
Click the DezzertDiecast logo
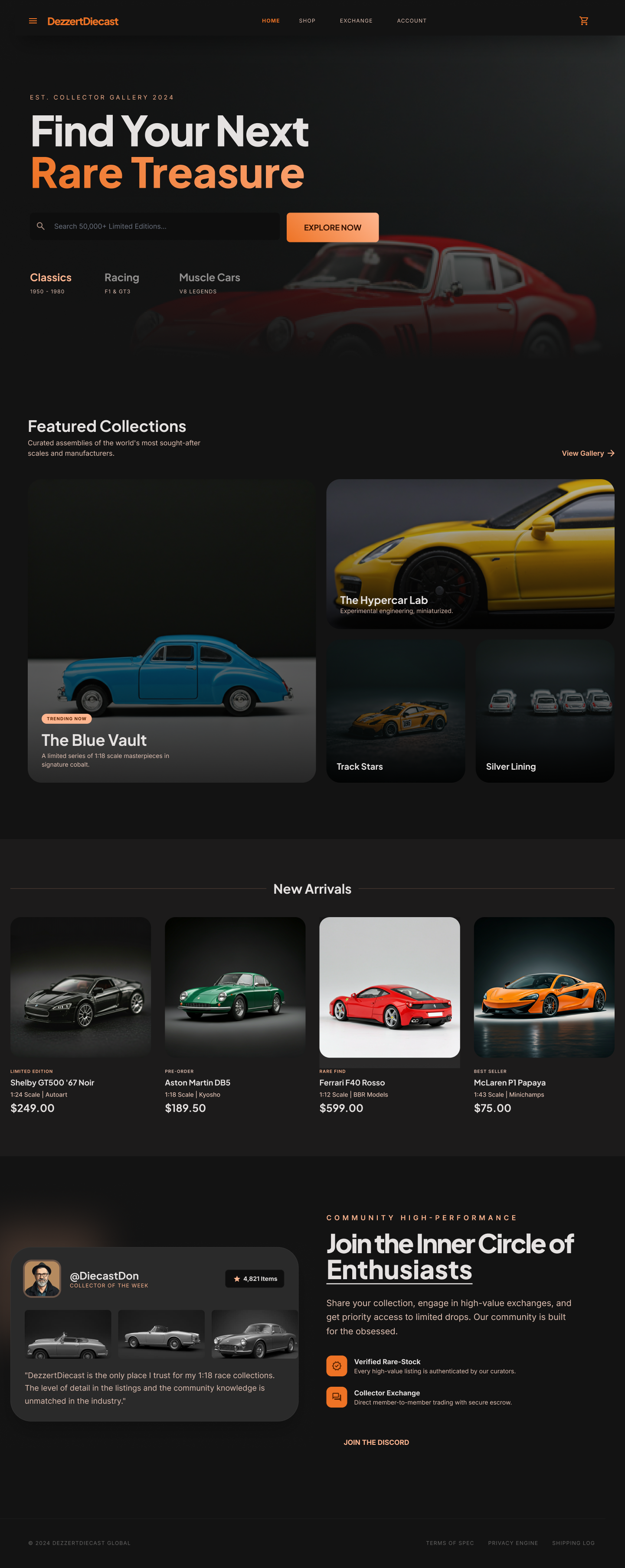click(x=83, y=21)
